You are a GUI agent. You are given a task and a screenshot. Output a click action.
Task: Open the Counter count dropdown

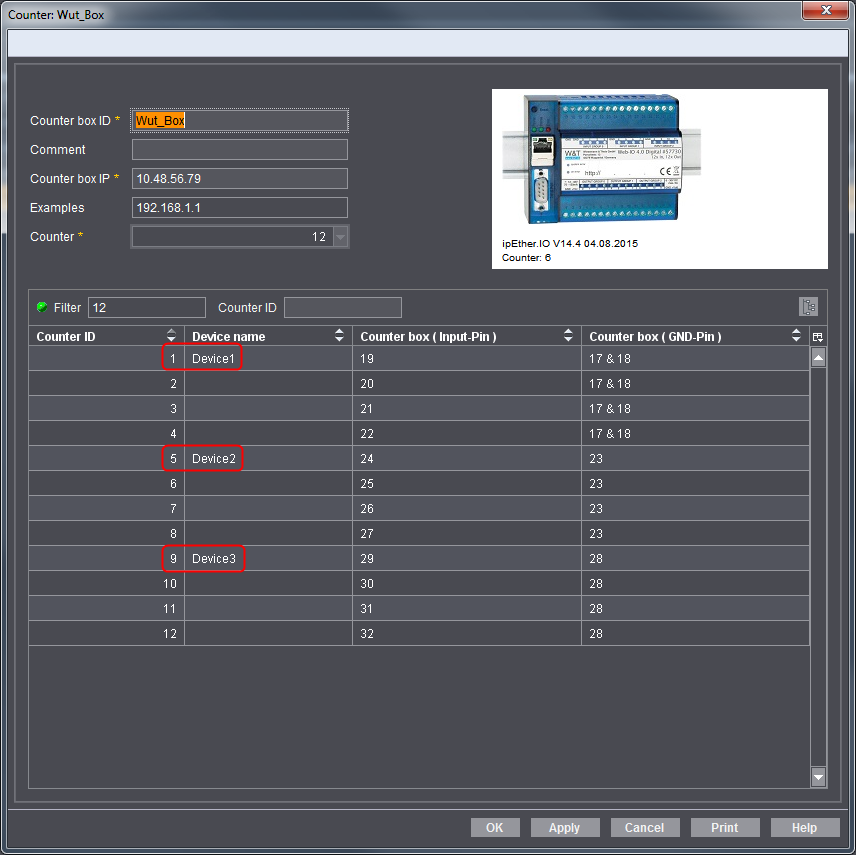point(341,236)
